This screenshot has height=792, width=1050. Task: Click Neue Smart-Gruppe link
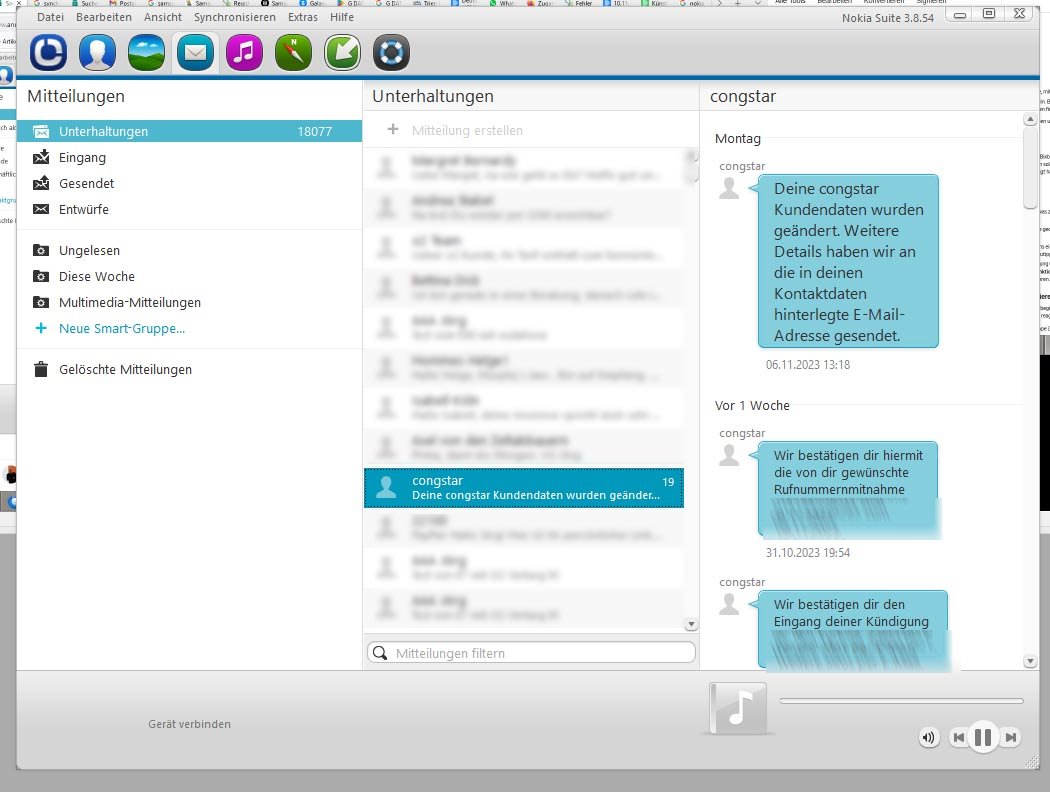pos(121,329)
